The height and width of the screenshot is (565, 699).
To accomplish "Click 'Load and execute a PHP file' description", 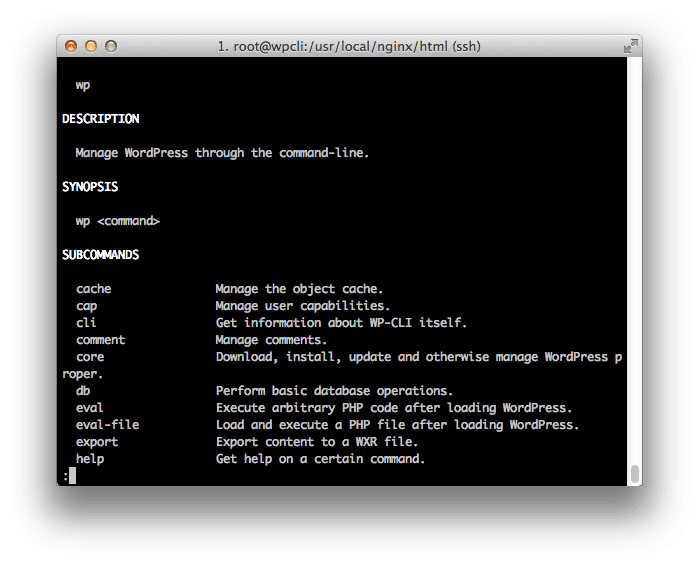I will [x=397, y=425].
